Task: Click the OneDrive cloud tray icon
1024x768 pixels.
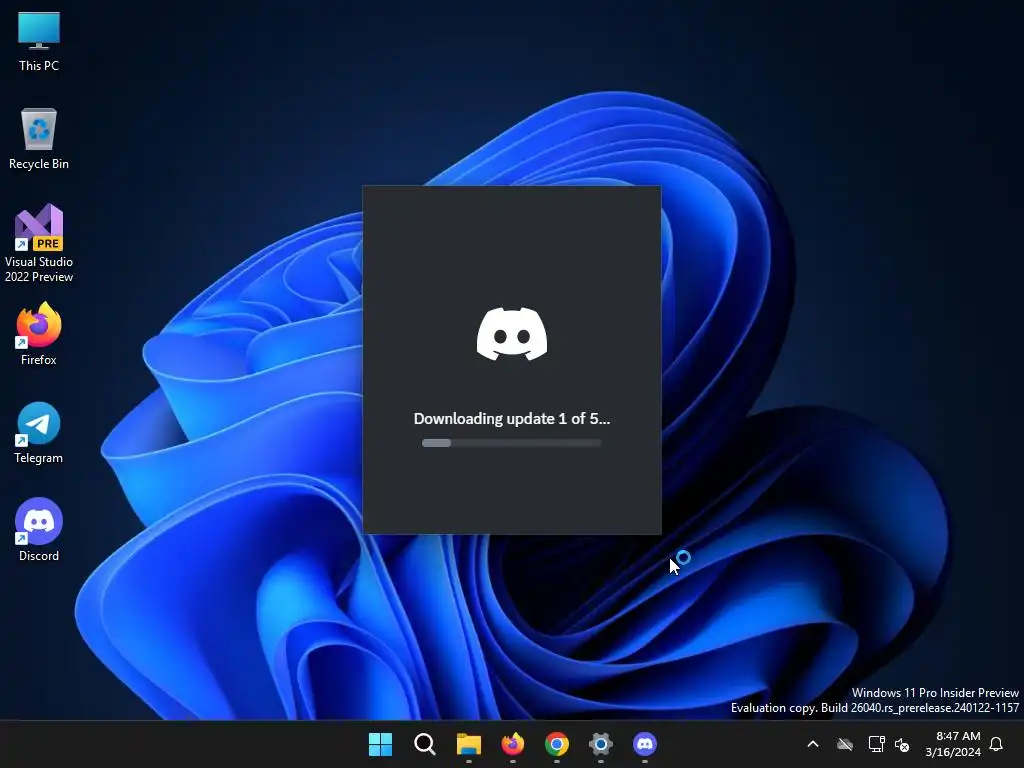Action: tap(845, 744)
